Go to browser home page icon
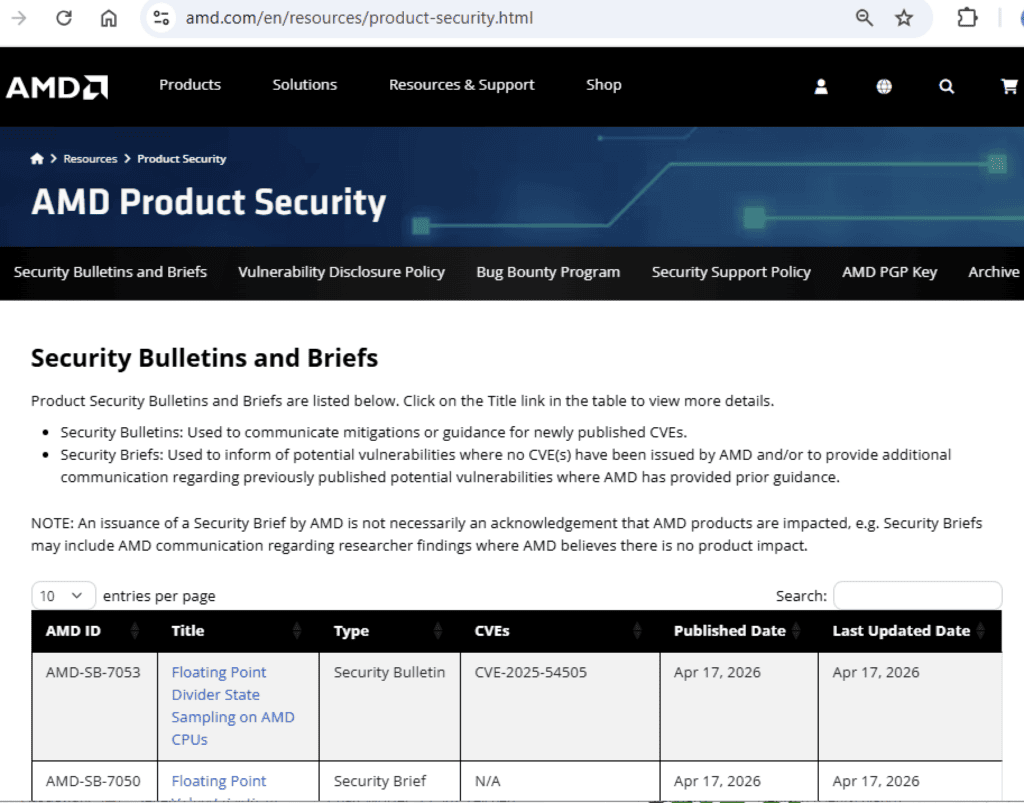The height and width of the screenshot is (803, 1024). point(108,18)
